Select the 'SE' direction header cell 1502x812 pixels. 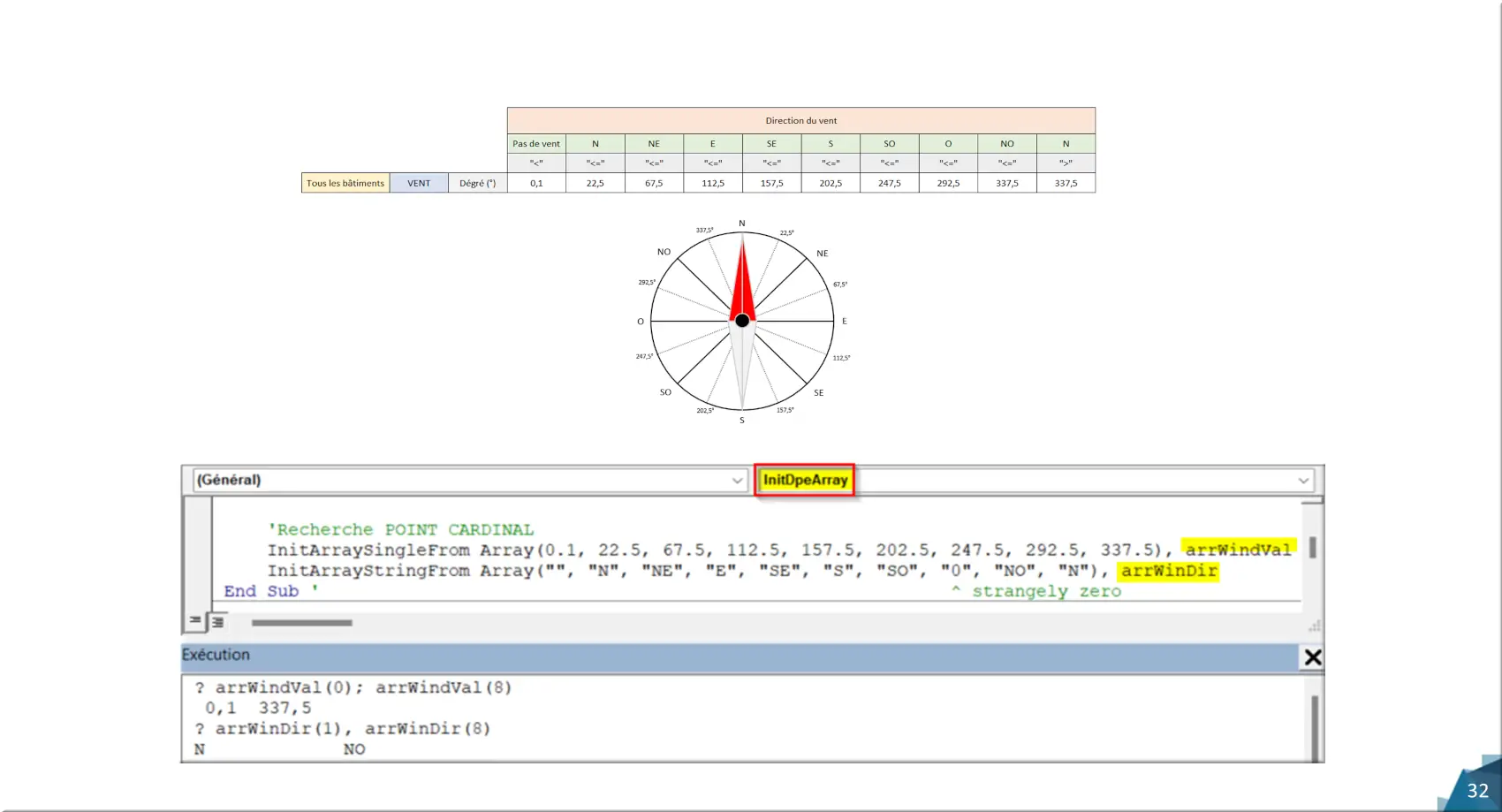coord(771,143)
